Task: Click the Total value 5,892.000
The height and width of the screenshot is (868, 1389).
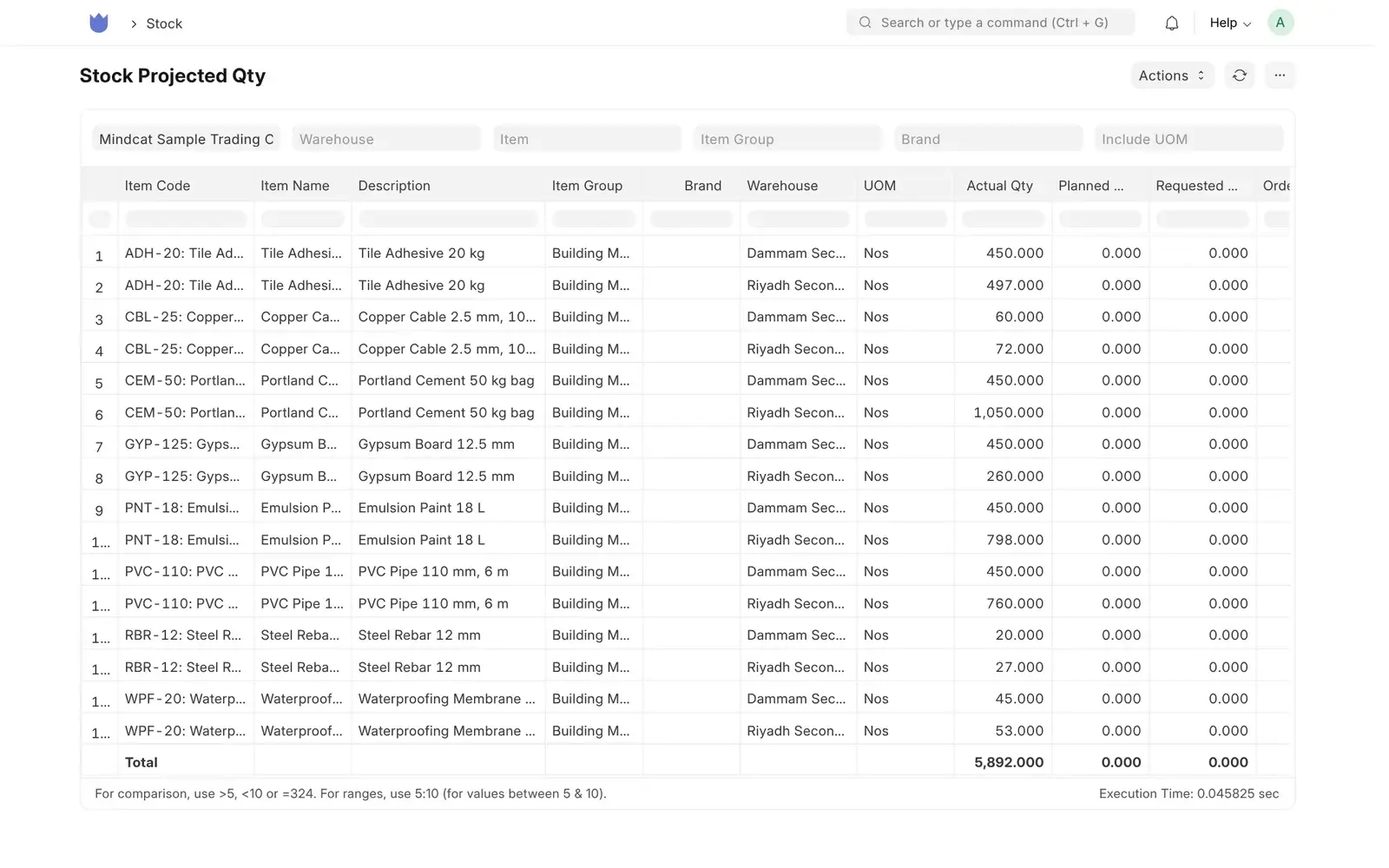Action: coord(1009,763)
